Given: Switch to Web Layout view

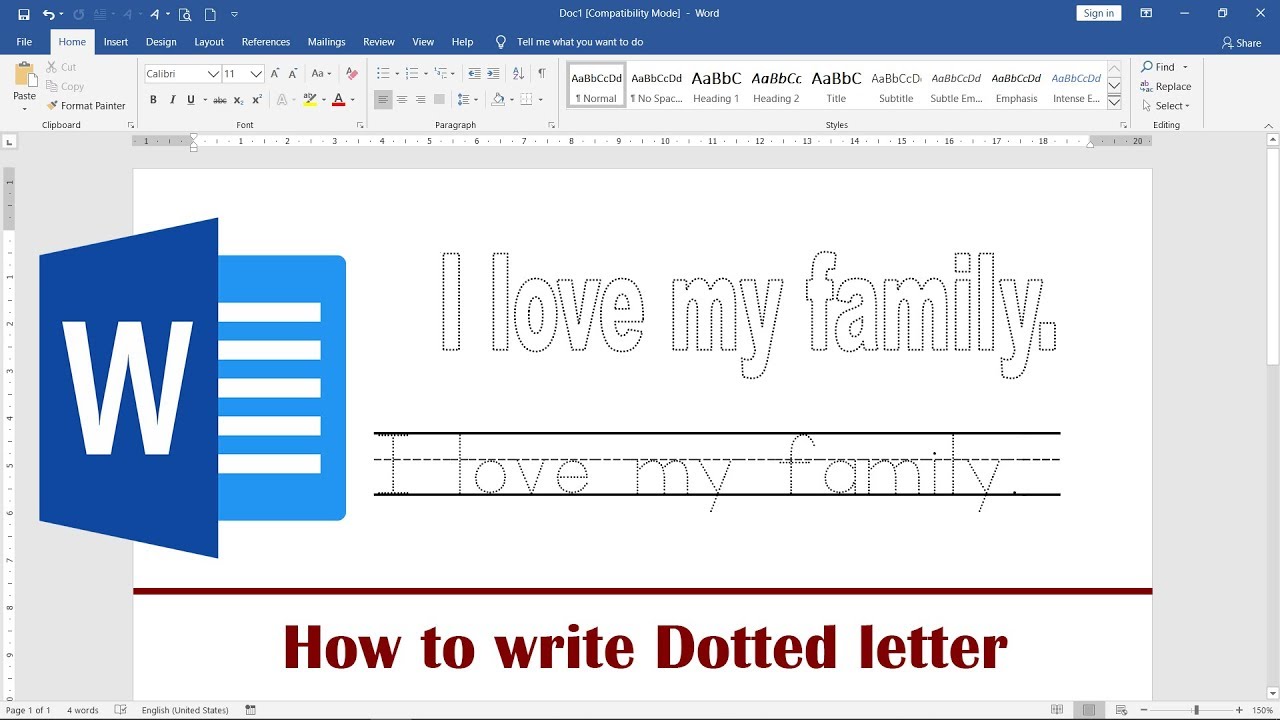Looking at the screenshot, I should click(x=1121, y=710).
